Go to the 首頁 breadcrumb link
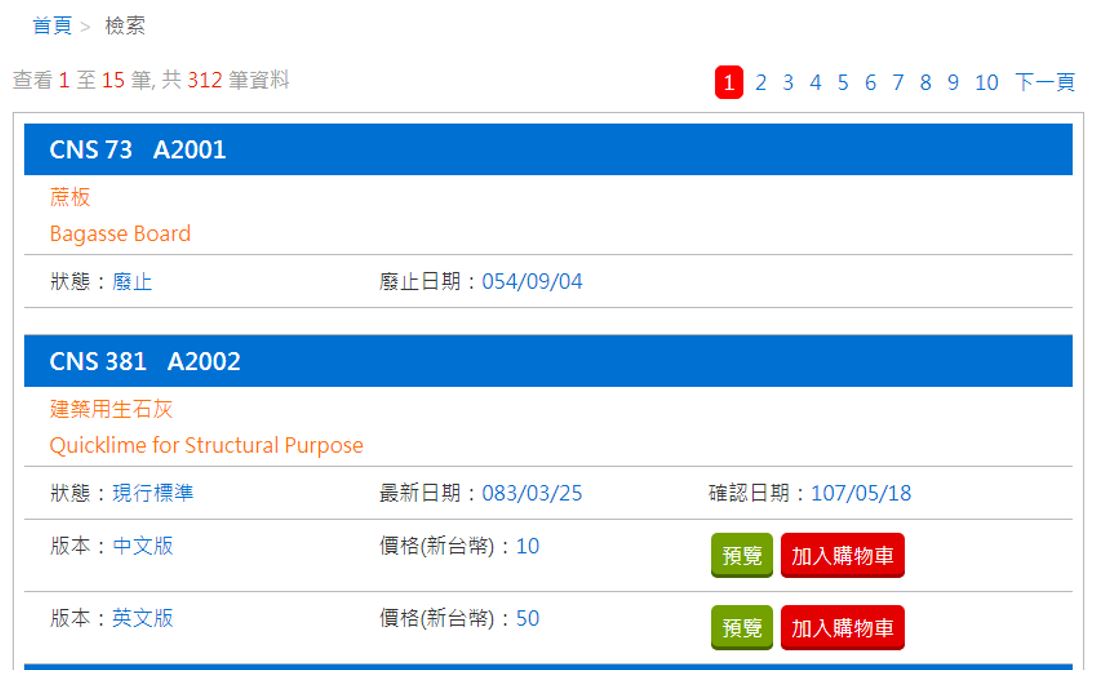This screenshot has width=1098, height=683. click(52, 26)
